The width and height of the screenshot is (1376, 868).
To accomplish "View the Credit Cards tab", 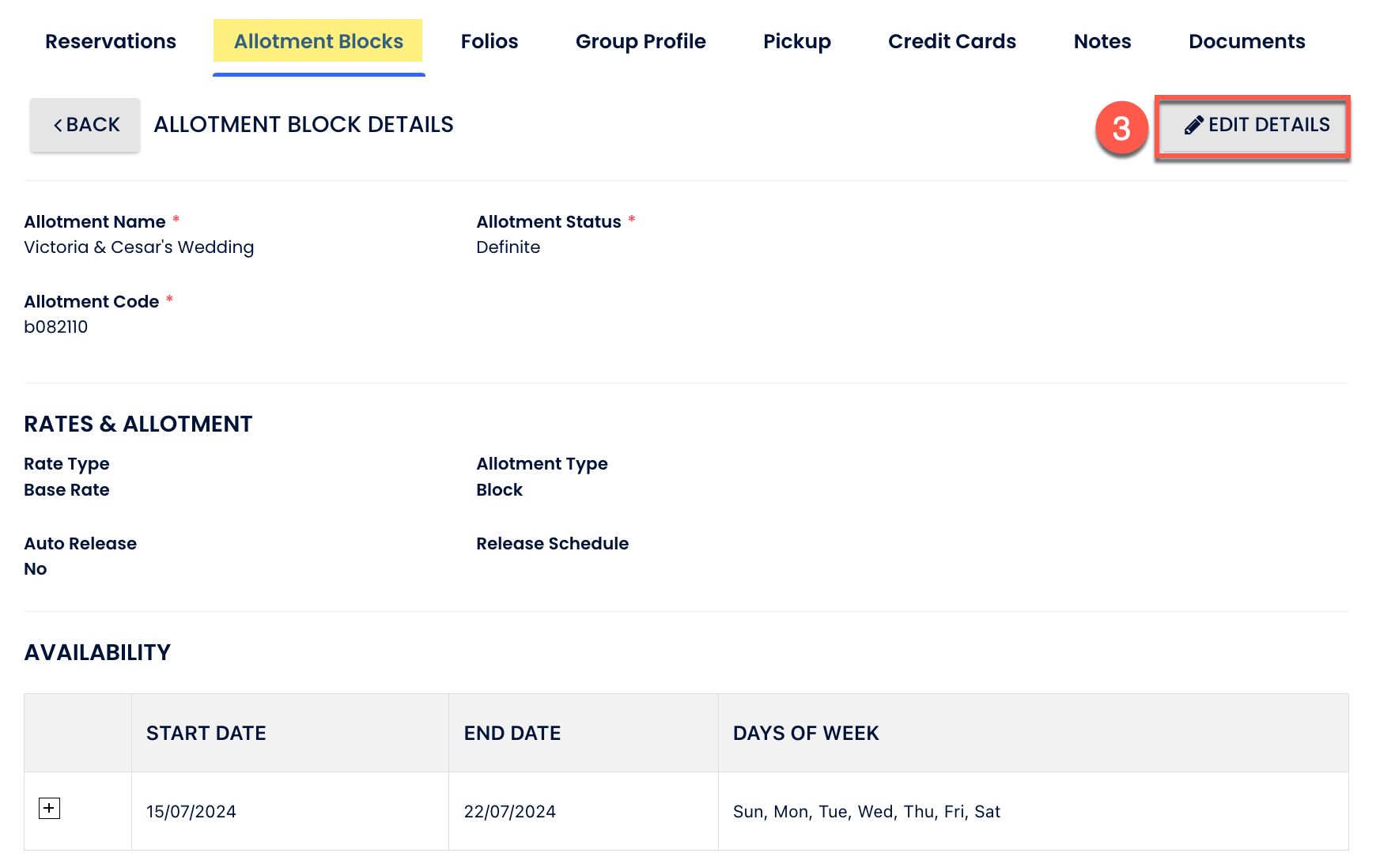I will pos(951,41).
